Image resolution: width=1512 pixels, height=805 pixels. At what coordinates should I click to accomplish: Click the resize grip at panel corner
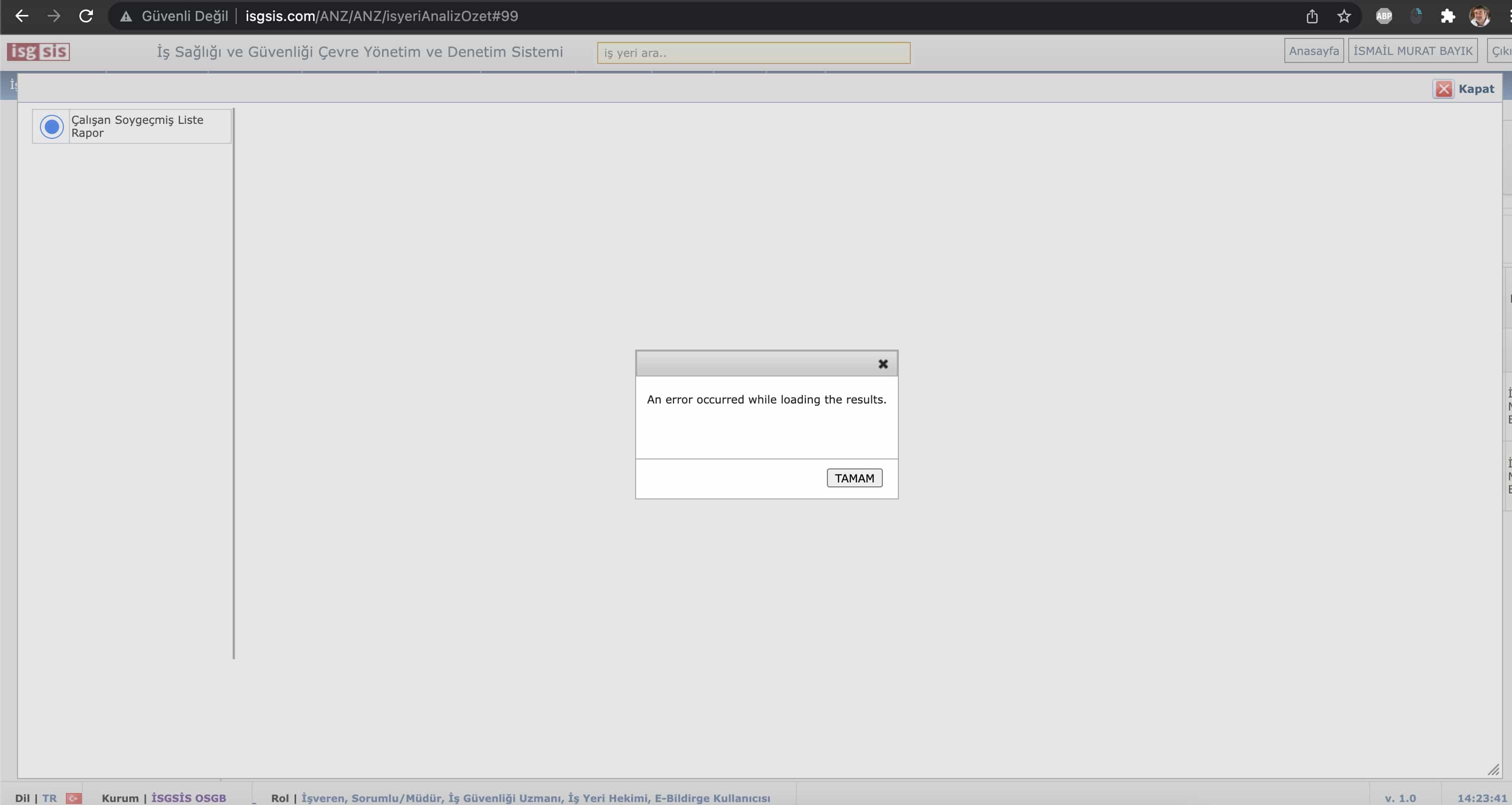coord(1493,770)
